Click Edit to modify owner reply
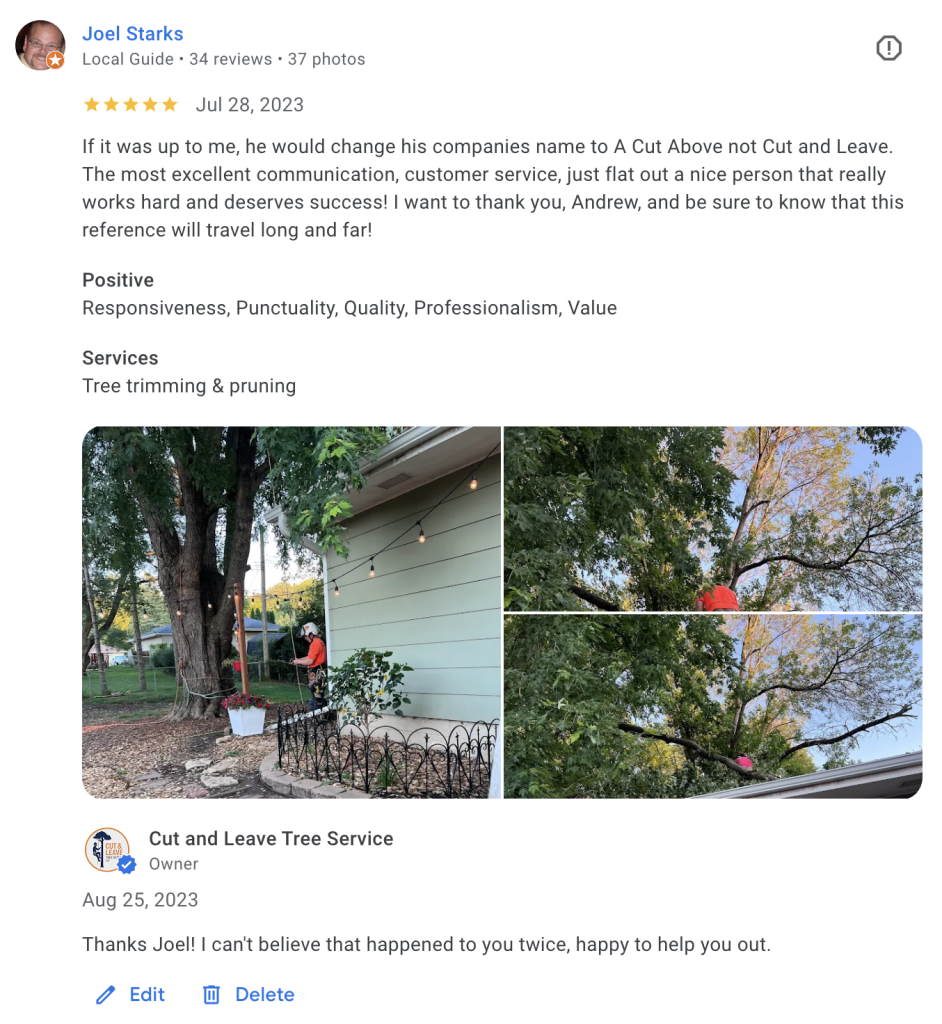 point(147,995)
